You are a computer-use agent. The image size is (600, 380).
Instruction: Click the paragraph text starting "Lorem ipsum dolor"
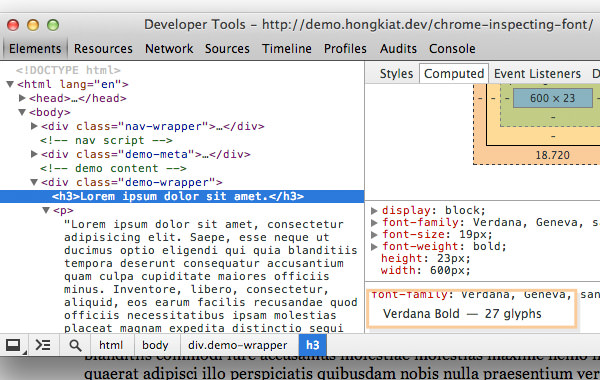[210, 276]
